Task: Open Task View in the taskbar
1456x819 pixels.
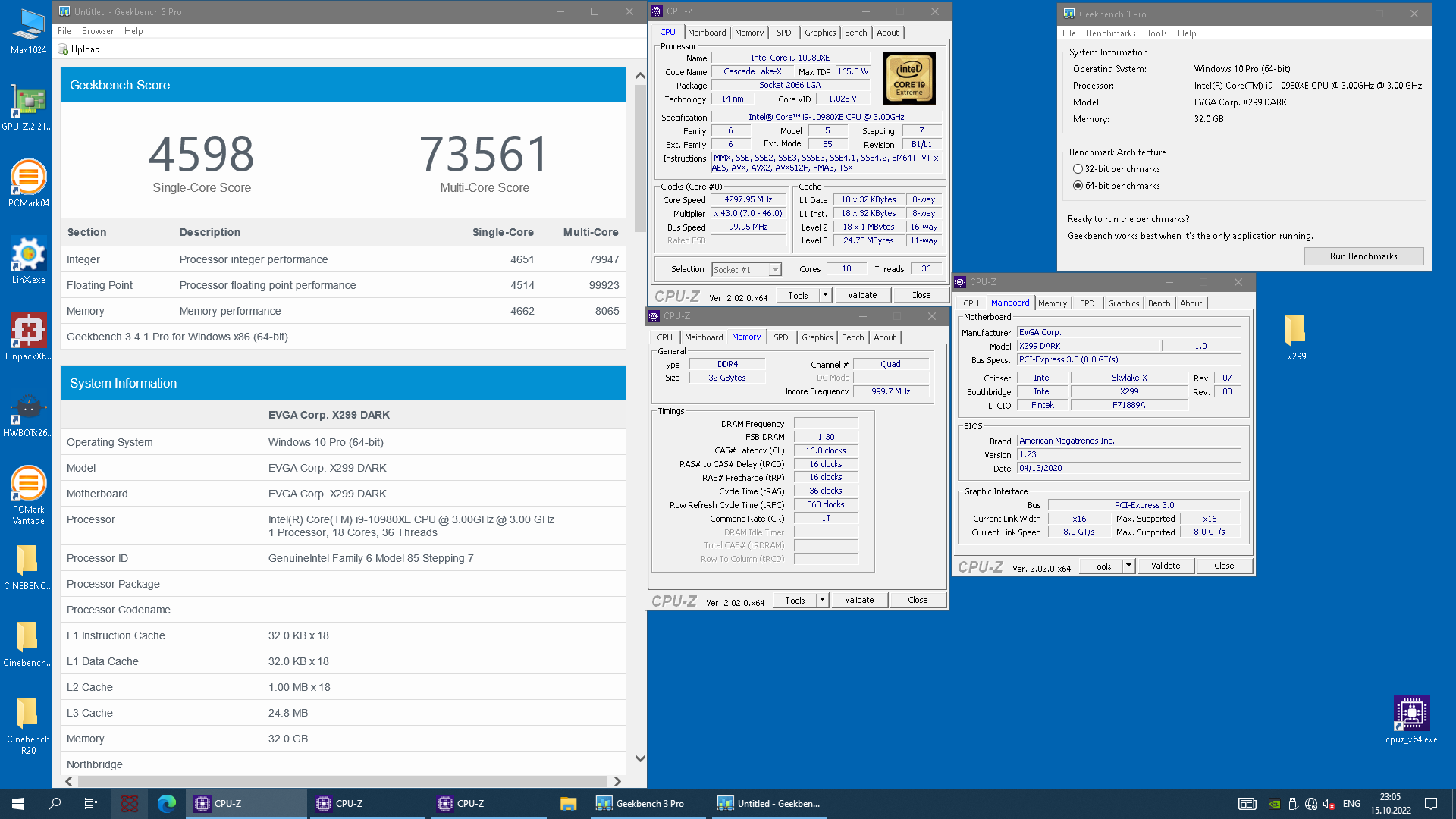Action: 91,804
